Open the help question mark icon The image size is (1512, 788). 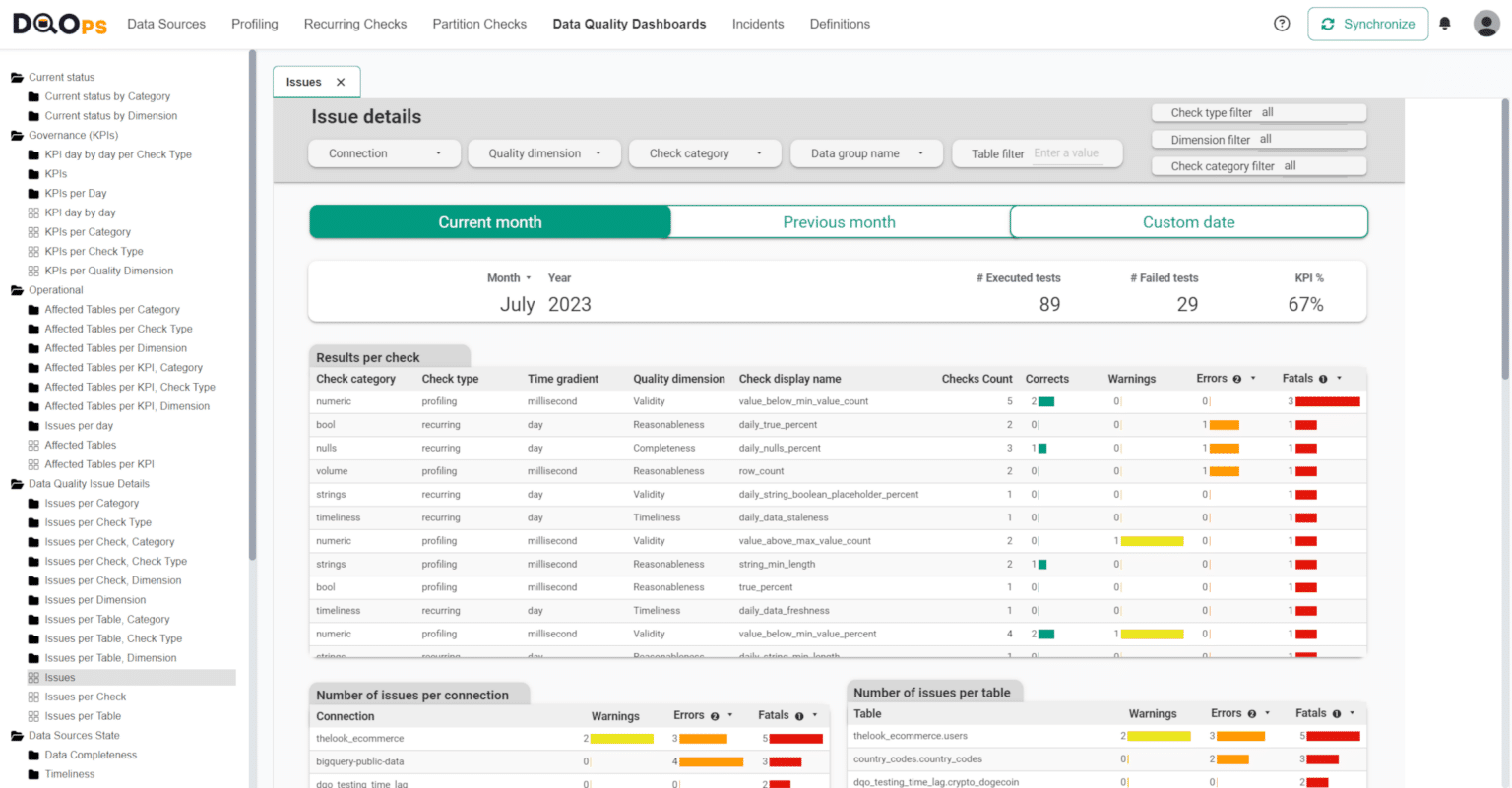tap(1281, 23)
